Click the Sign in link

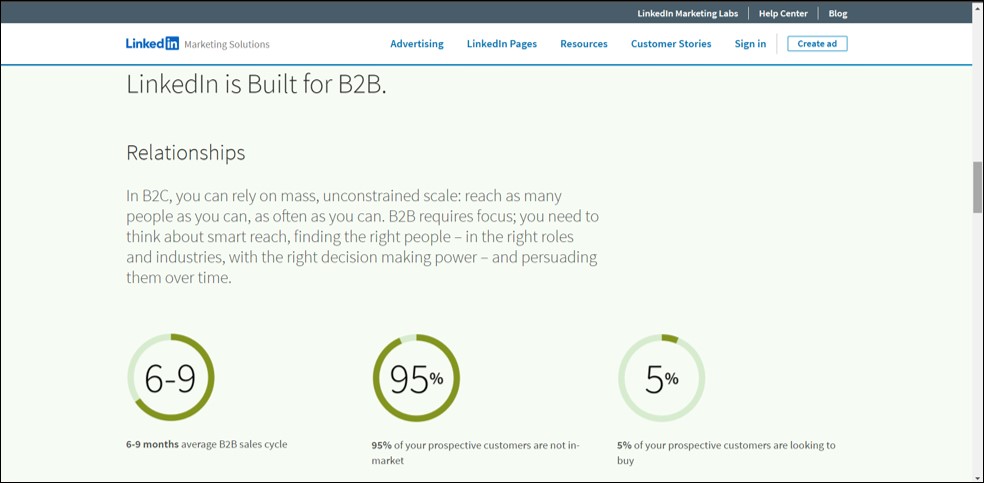pyautogui.click(x=750, y=44)
